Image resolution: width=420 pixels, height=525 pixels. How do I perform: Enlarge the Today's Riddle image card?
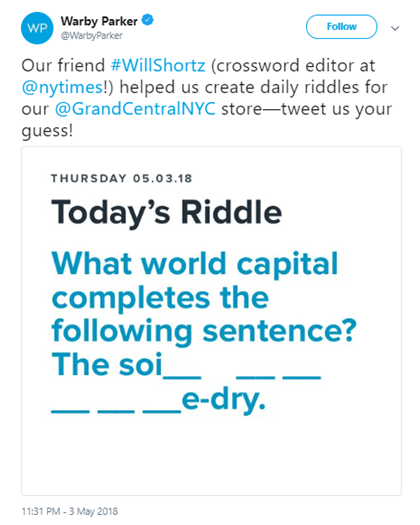pos(211,321)
